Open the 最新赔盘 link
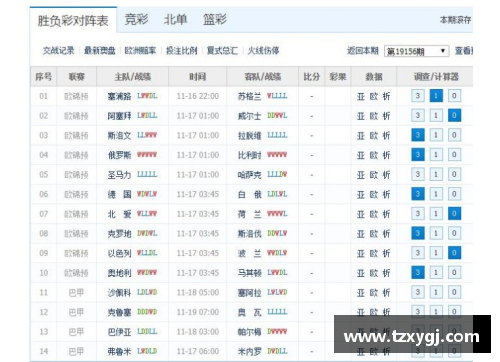 (100, 51)
